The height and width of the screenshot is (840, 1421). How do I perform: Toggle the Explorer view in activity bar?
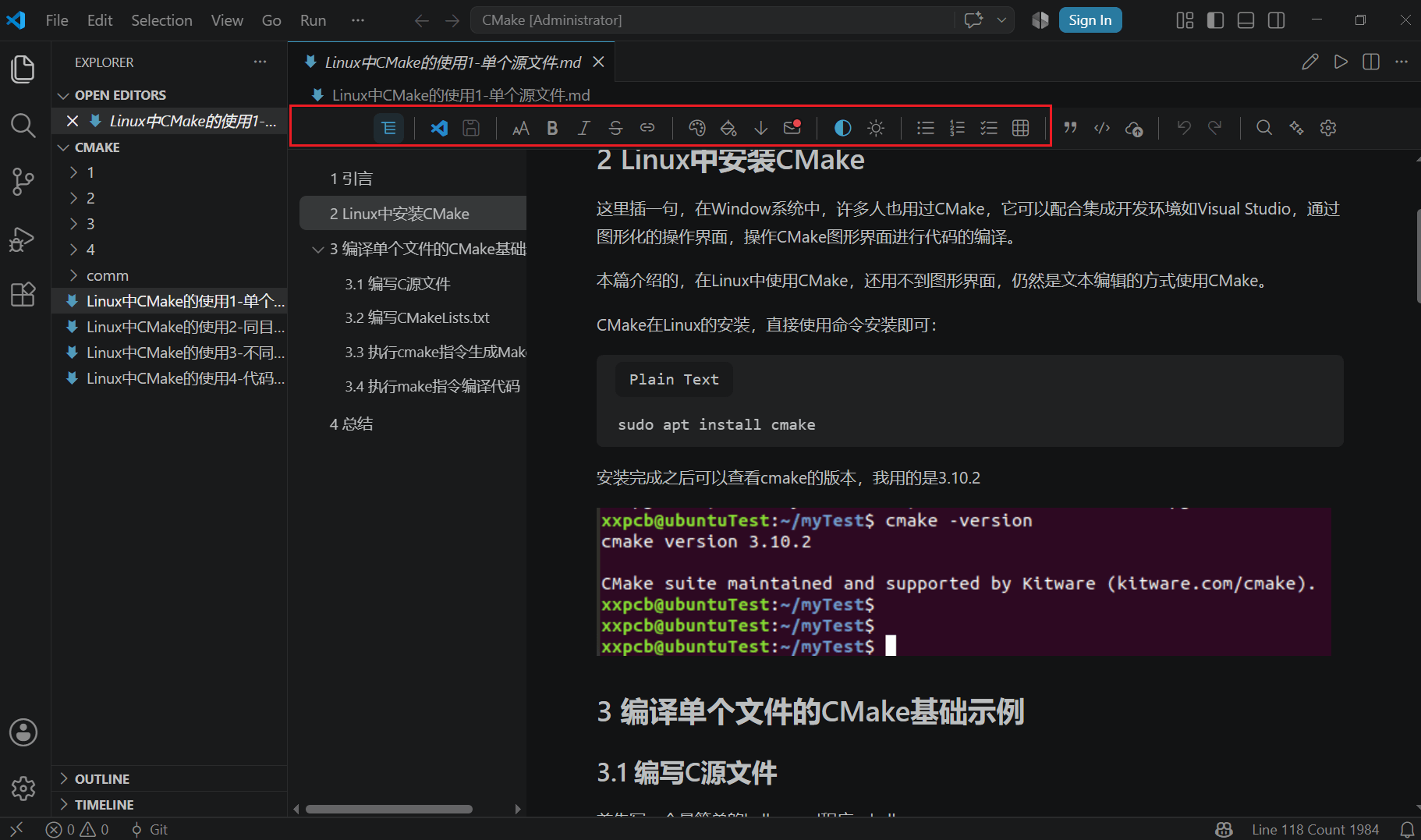23,69
